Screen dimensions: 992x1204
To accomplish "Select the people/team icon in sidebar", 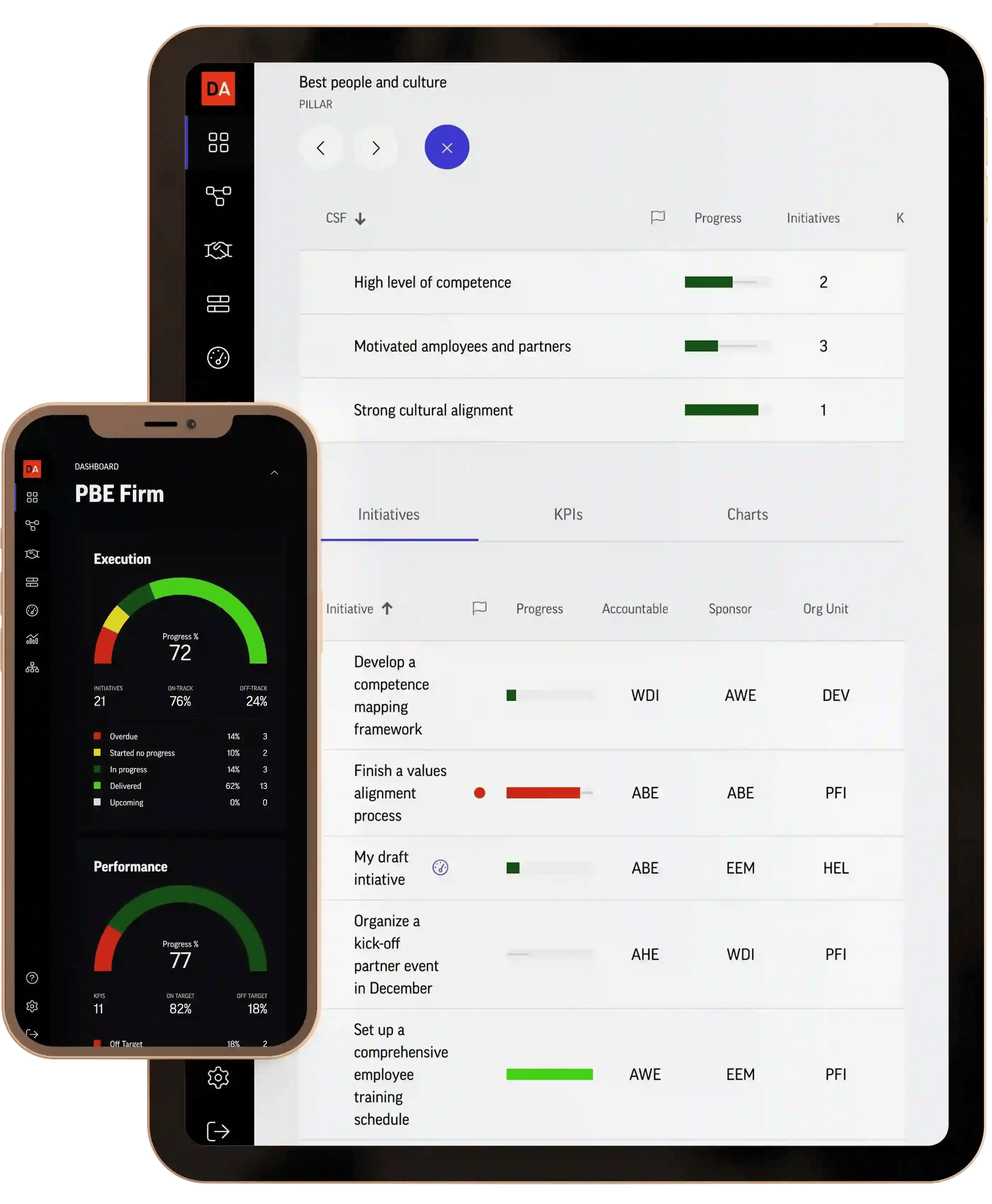I will 219,249.
